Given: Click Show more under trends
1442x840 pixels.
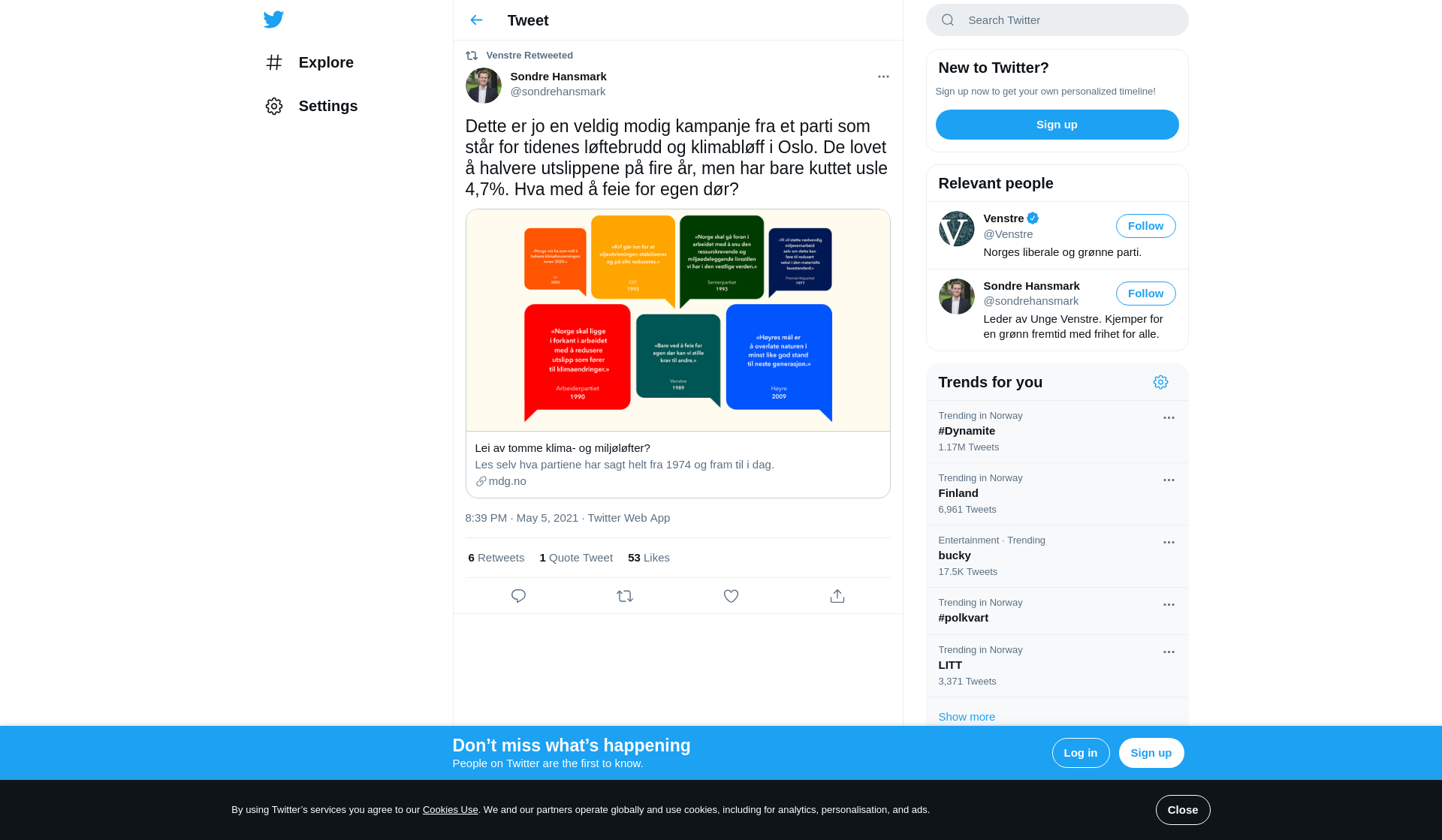Looking at the screenshot, I should [967, 717].
